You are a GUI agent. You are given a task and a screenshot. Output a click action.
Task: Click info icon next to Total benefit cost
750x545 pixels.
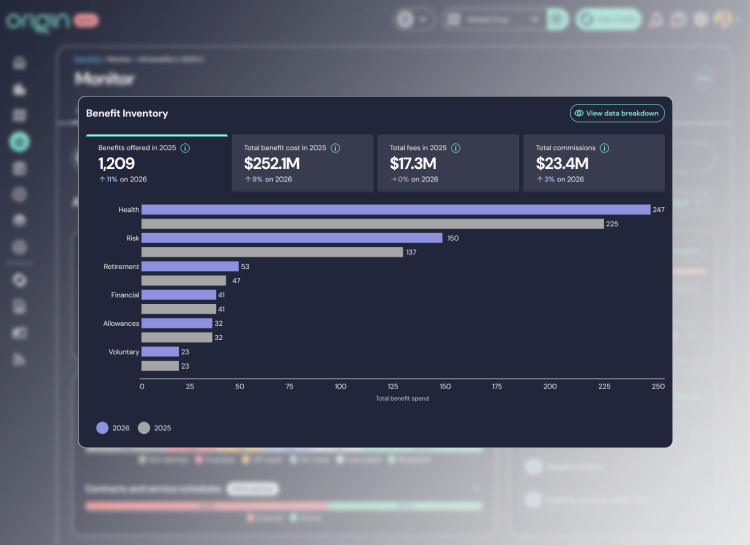tap(335, 148)
